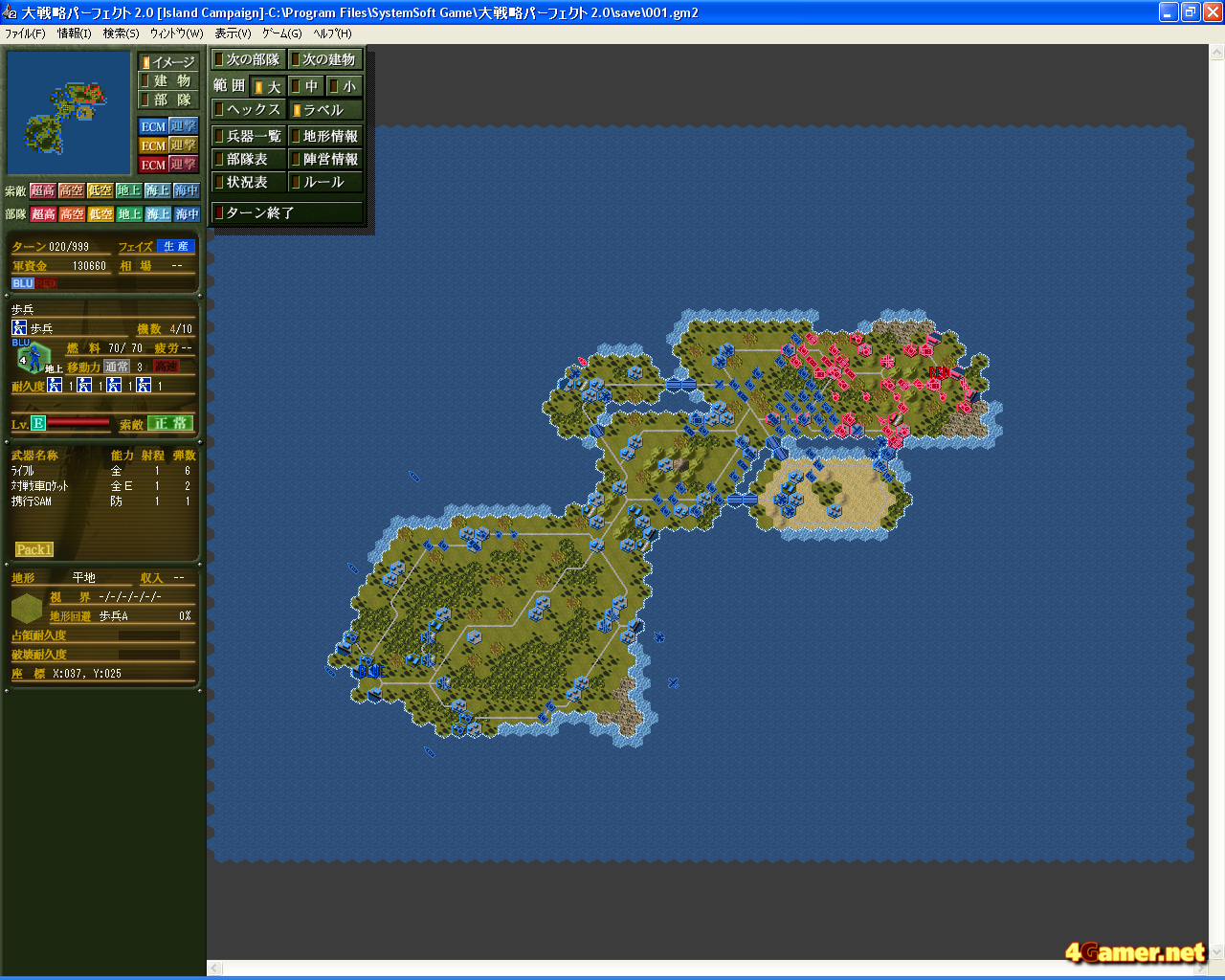Select 通常 movement mode
The width and height of the screenshot is (1225, 980).
click(117, 367)
